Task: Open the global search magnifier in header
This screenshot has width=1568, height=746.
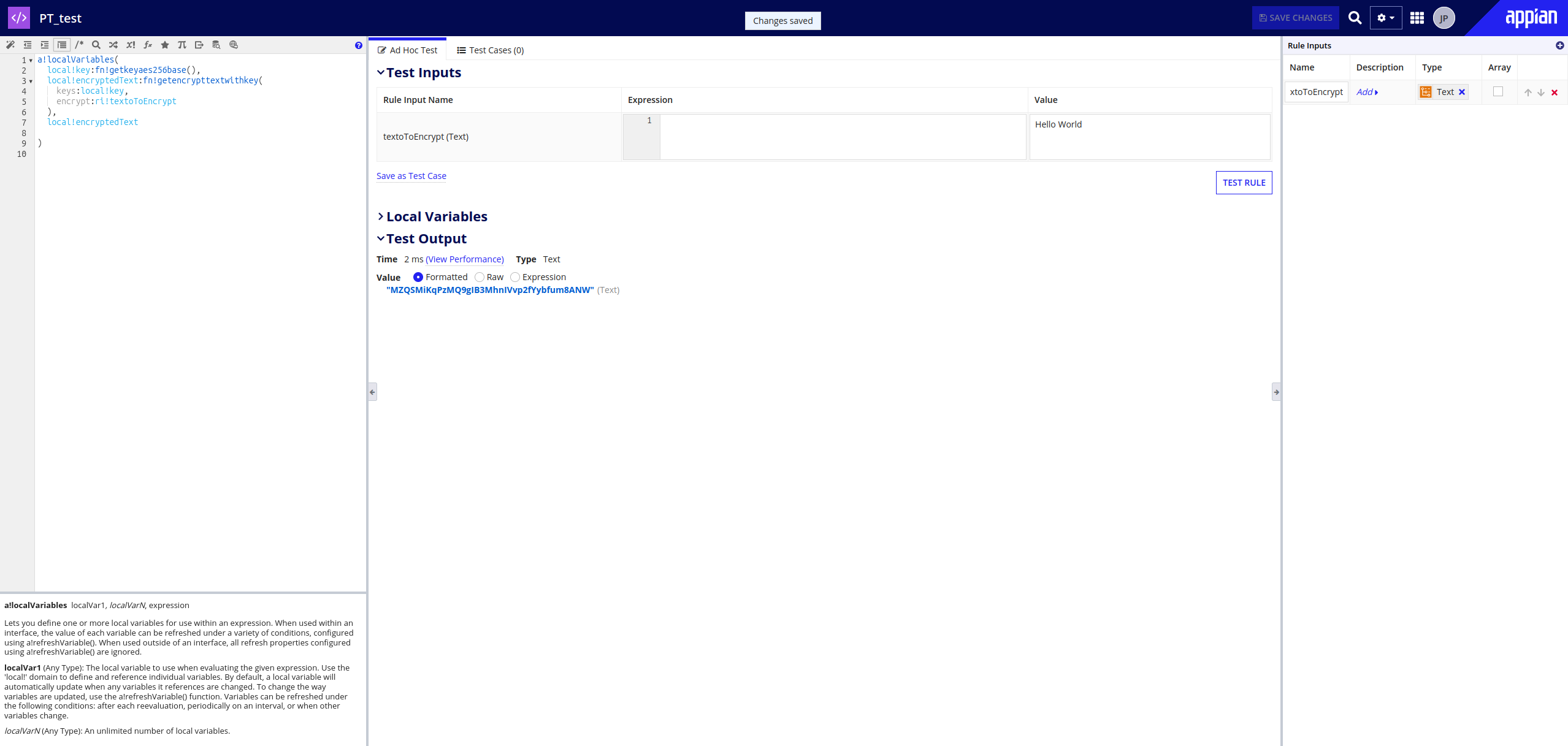Action: pos(1355,18)
